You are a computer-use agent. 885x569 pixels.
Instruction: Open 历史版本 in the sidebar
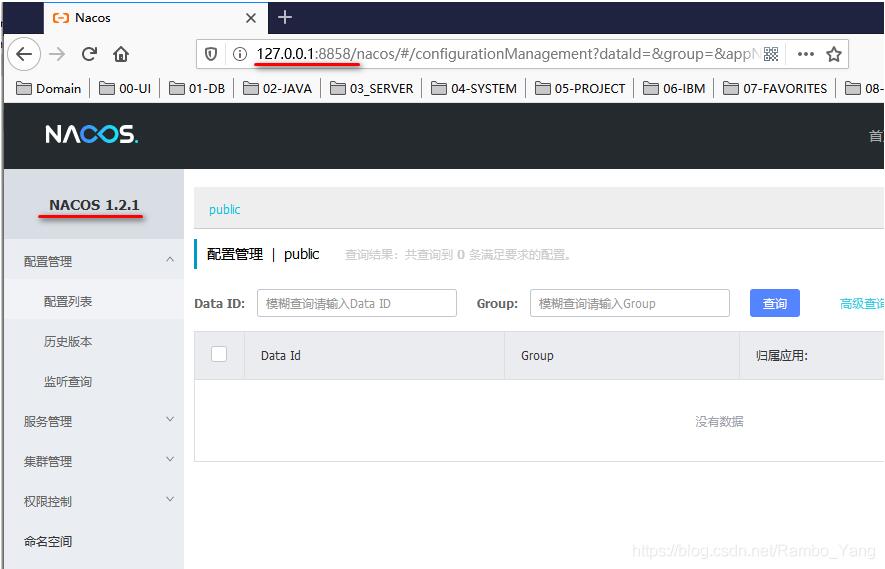pos(68,341)
